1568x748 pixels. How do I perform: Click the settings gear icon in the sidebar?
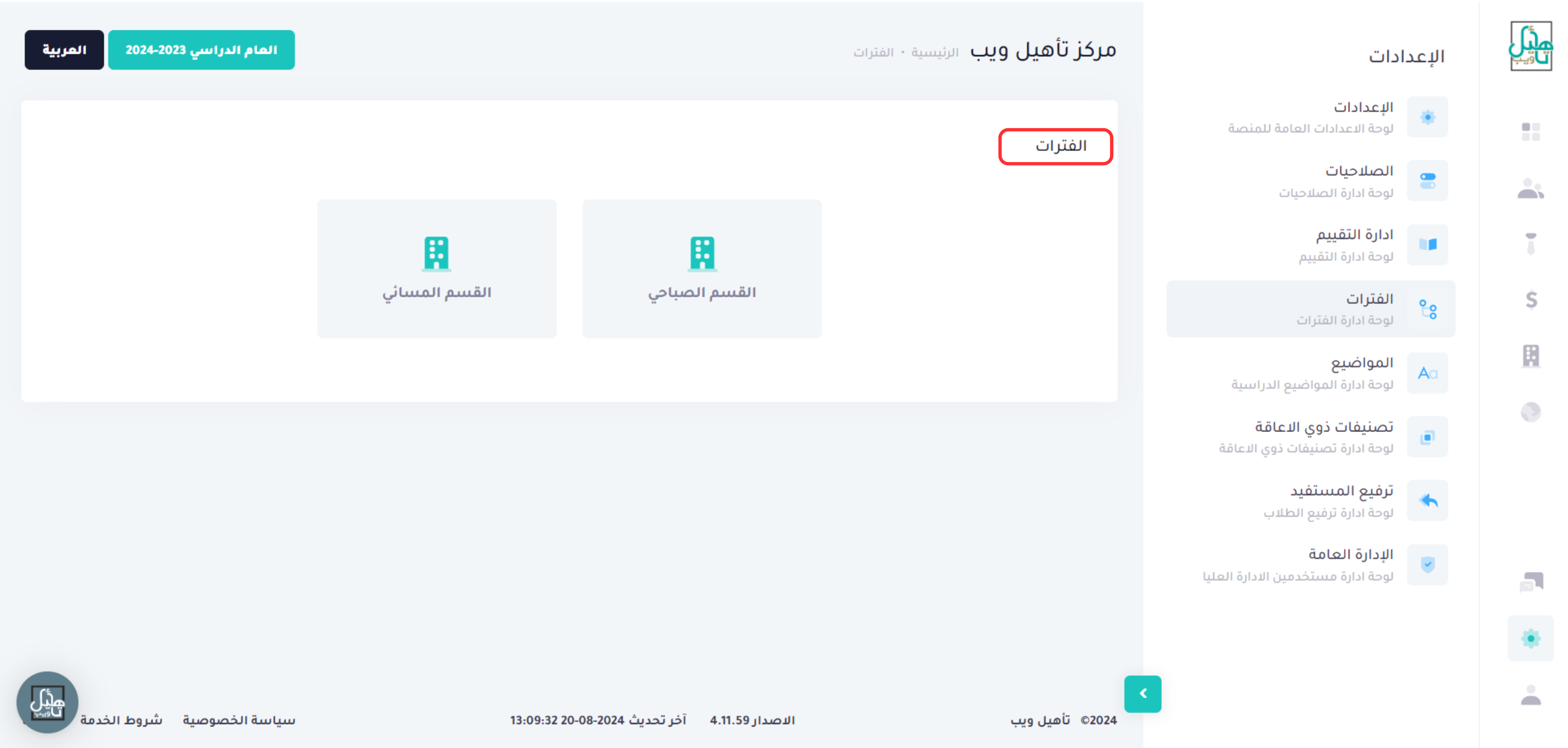[1530, 638]
